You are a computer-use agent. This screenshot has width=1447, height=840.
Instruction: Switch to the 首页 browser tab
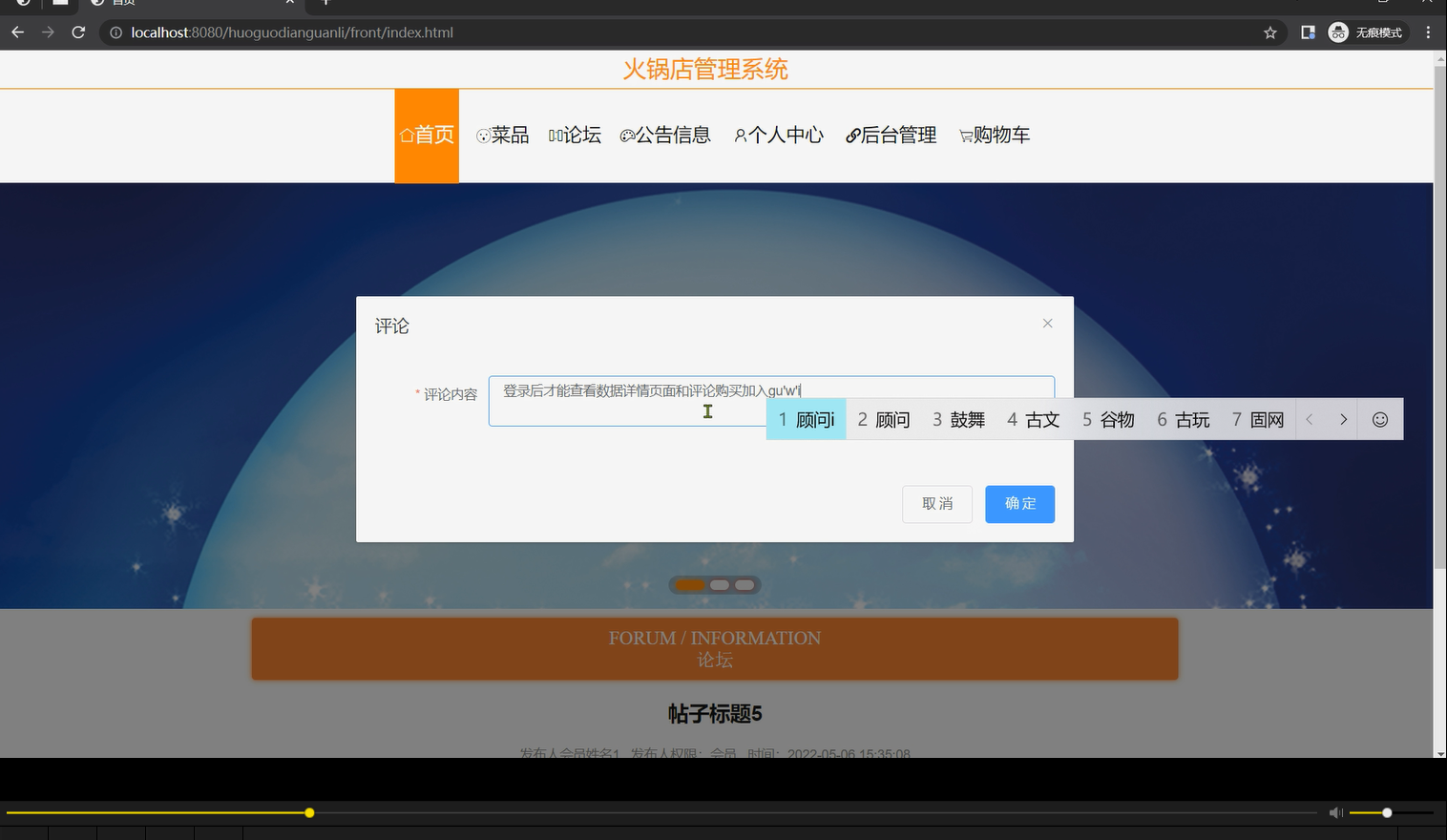[x=153, y=3]
